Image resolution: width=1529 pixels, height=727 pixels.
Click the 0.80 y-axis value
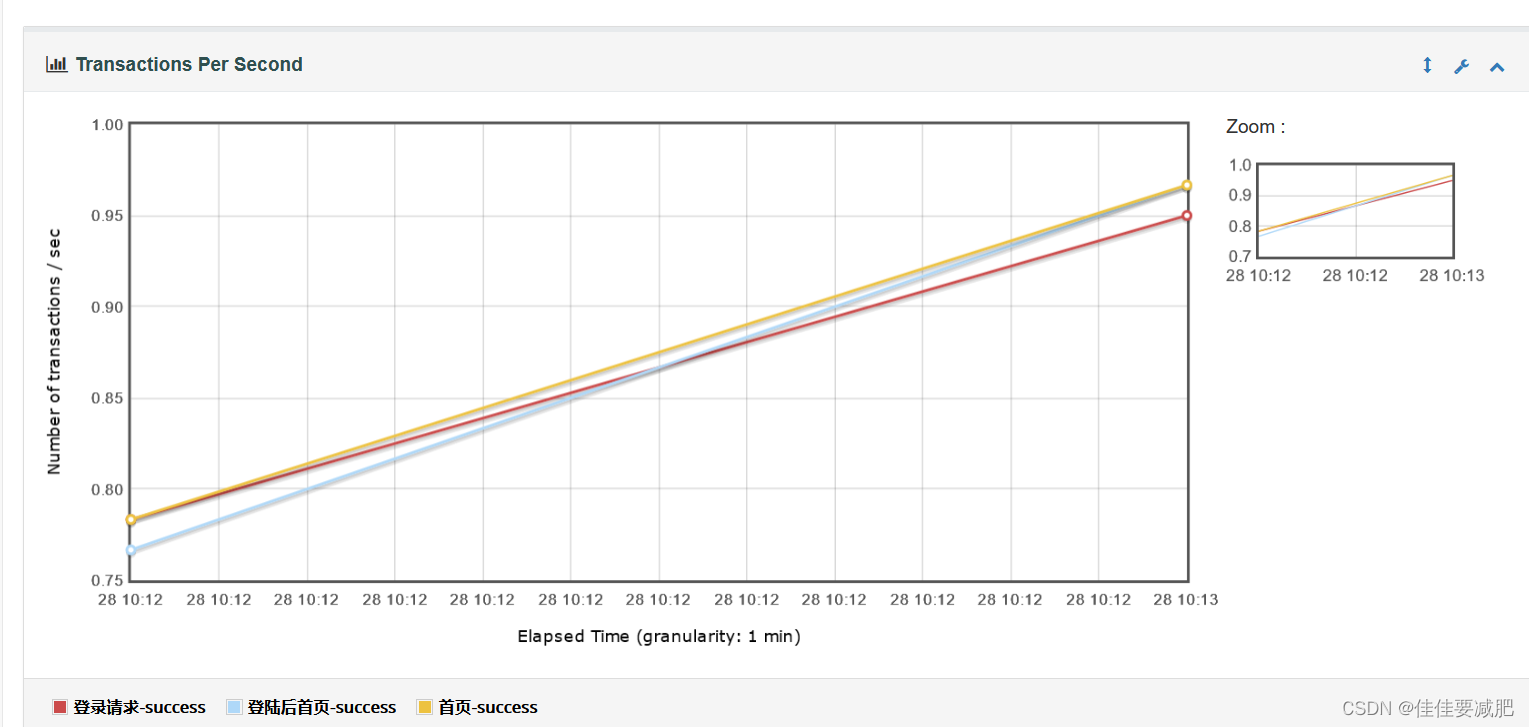point(106,489)
